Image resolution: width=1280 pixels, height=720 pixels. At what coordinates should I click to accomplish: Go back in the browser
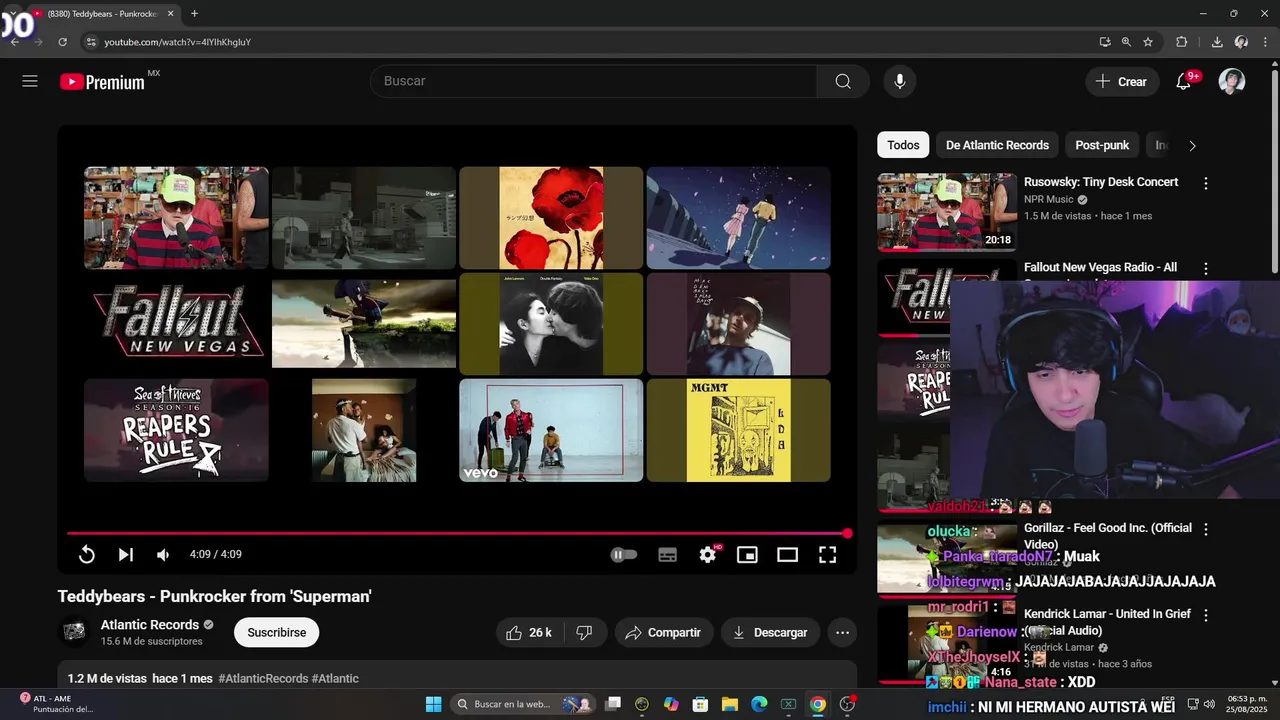click(14, 42)
